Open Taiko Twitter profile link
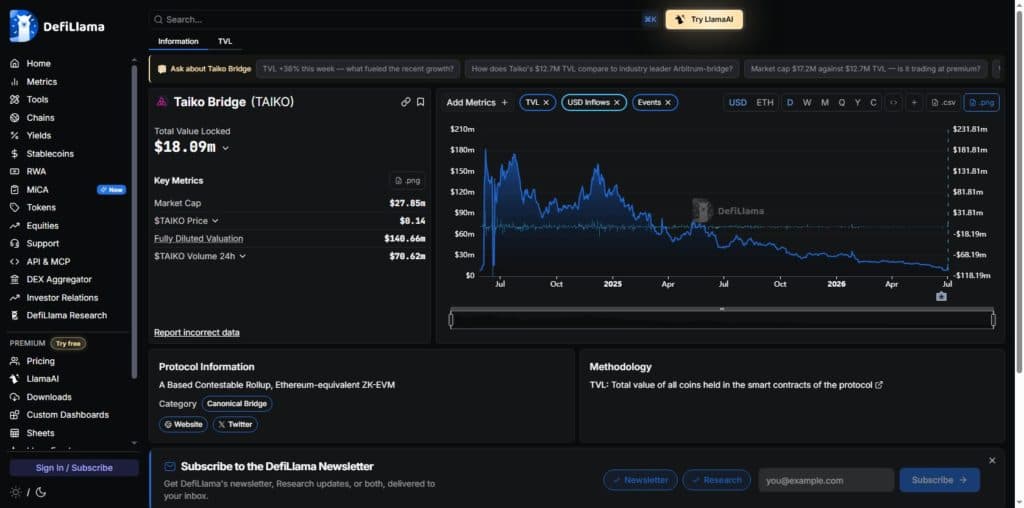The image size is (1024, 508). click(x=235, y=424)
